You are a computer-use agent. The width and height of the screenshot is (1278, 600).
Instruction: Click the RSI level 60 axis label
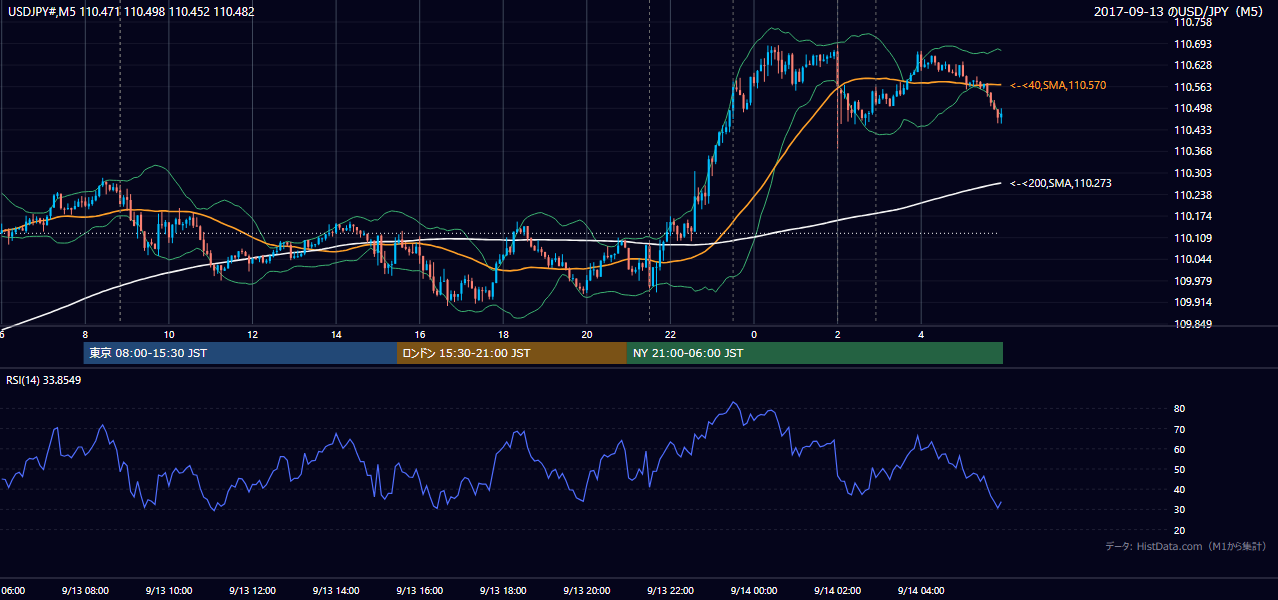click(x=1180, y=449)
